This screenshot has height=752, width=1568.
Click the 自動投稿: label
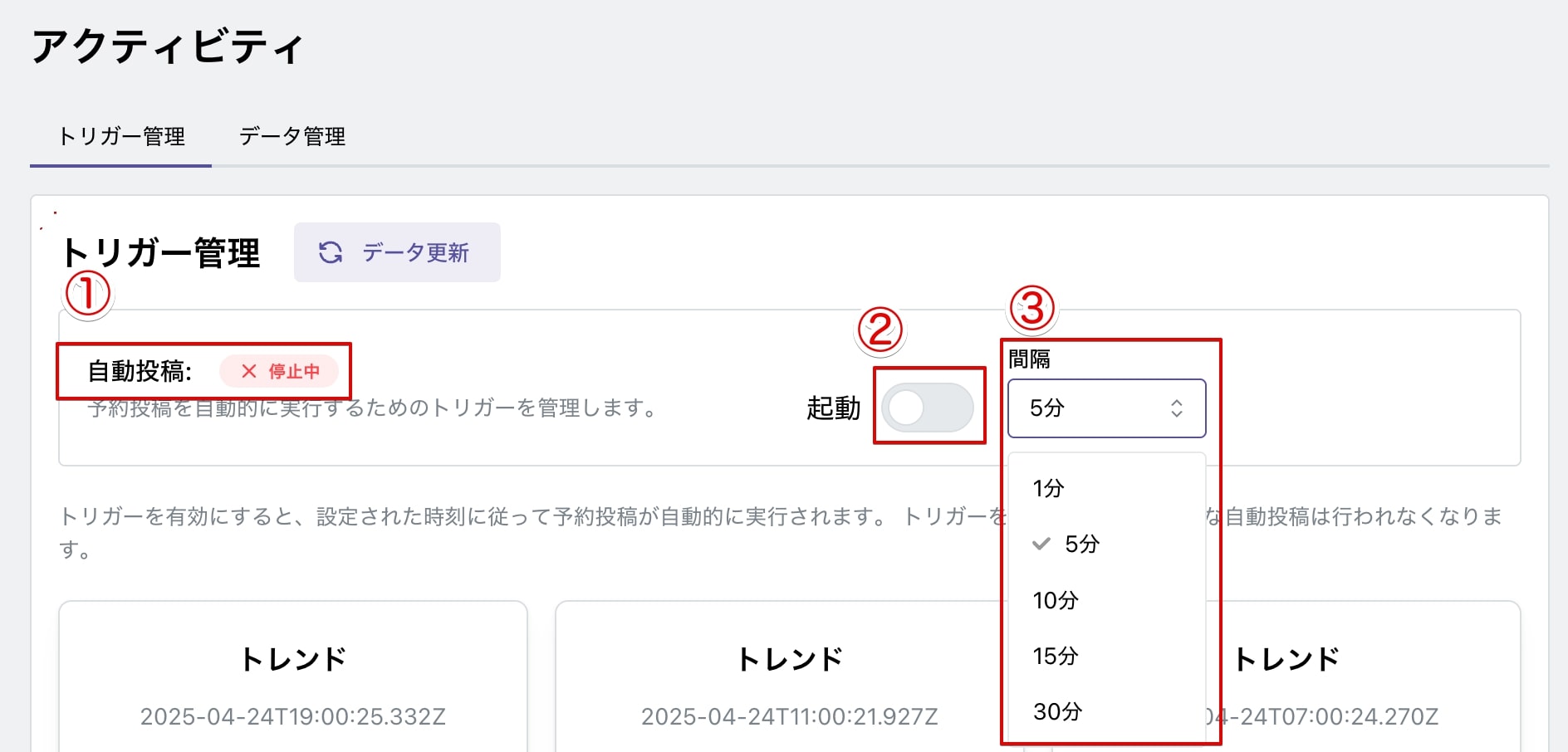click(140, 371)
